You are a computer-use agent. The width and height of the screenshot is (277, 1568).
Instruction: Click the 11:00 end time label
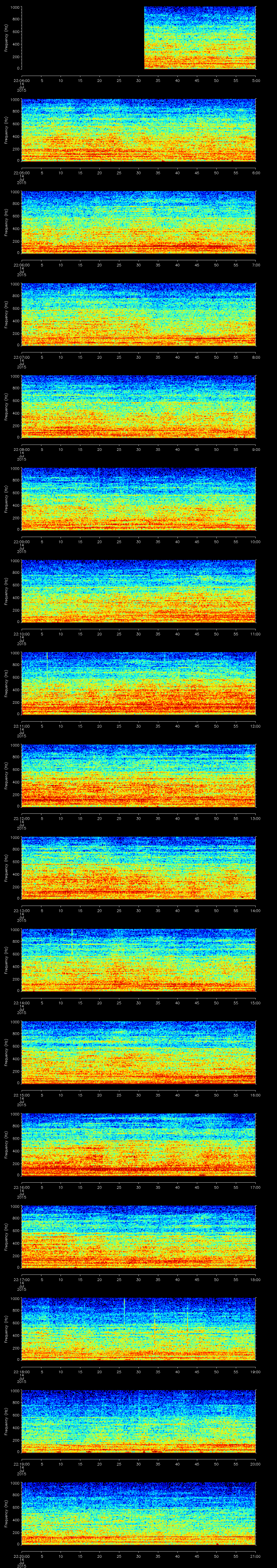pyautogui.click(x=256, y=634)
